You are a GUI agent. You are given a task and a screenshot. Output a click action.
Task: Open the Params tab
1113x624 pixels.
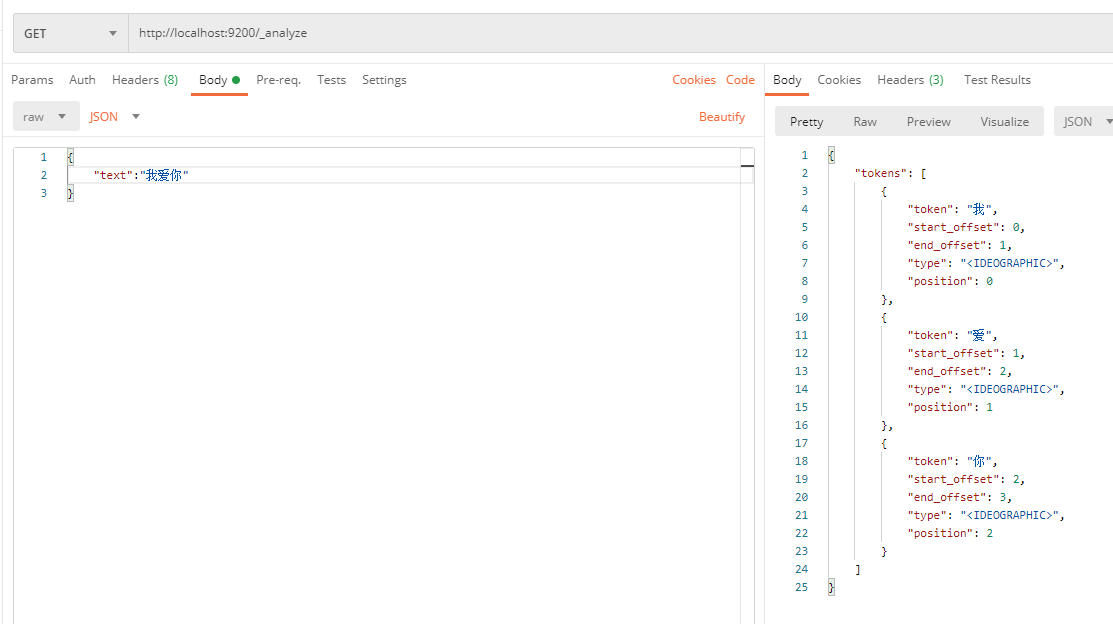32,80
